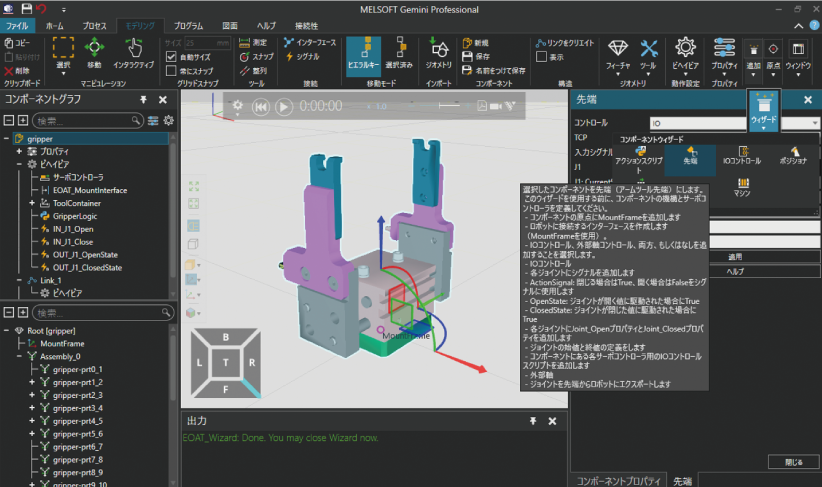Click the 閉じる button in wizard panel

(792, 462)
